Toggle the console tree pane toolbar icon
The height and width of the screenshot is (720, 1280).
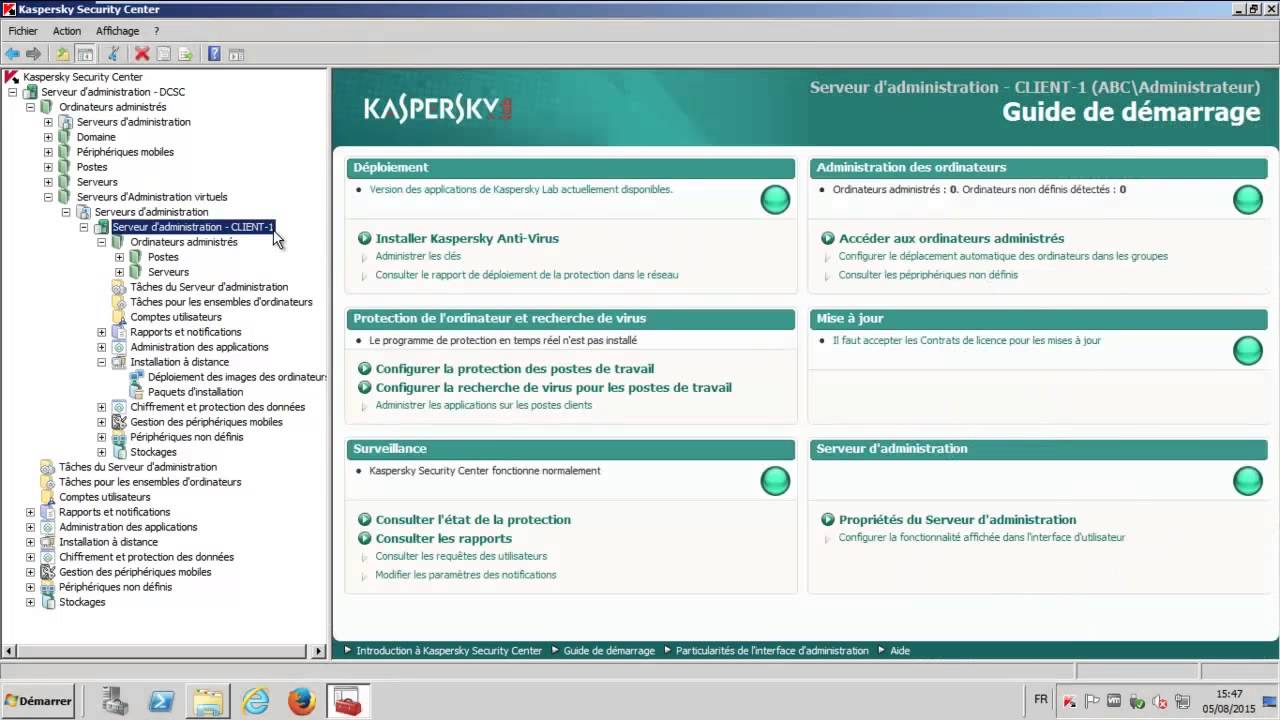86,54
